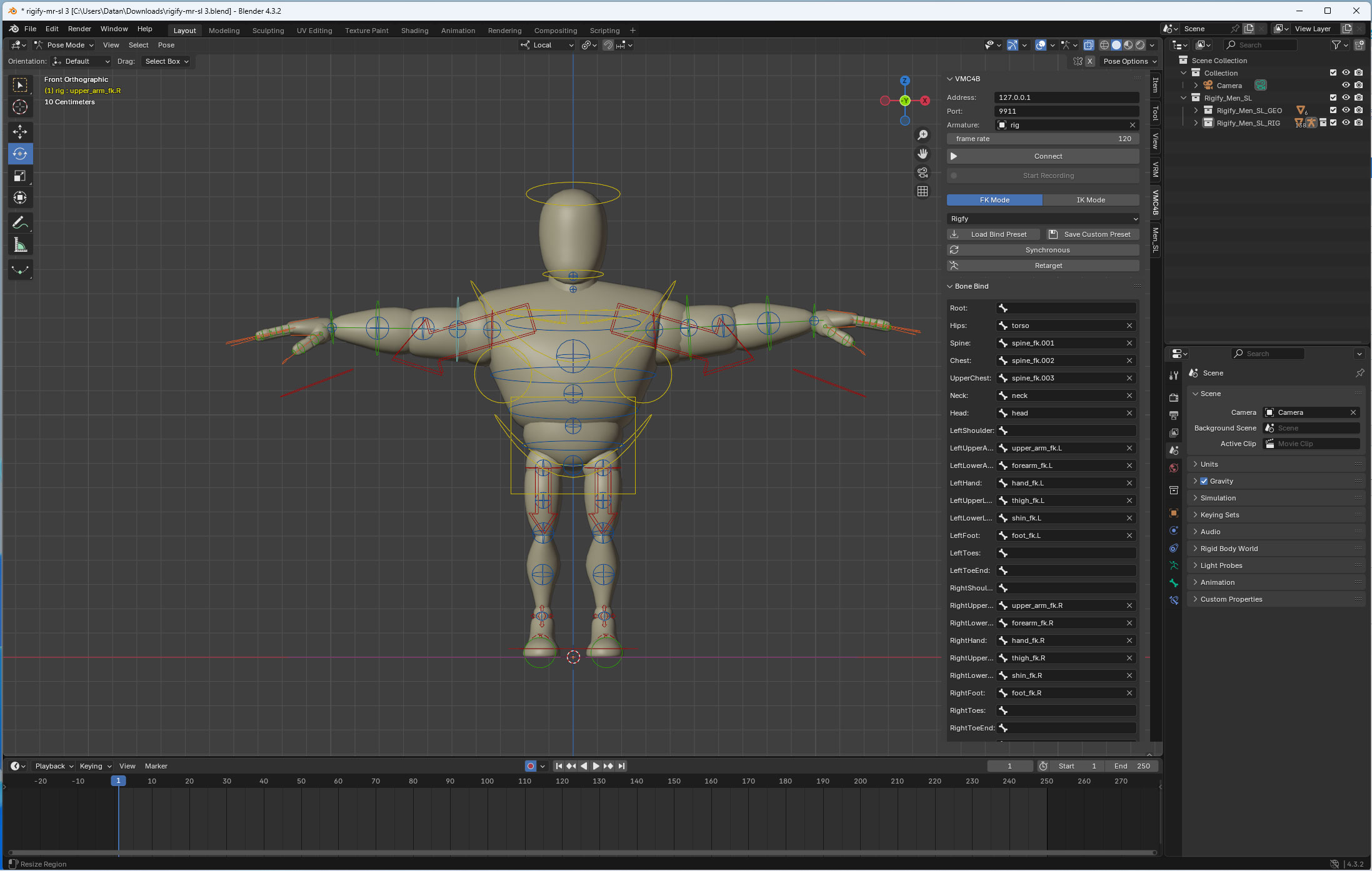Toggle the Gravity checkbox
Screen dimensions: 1372x871
pyautogui.click(x=1204, y=481)
